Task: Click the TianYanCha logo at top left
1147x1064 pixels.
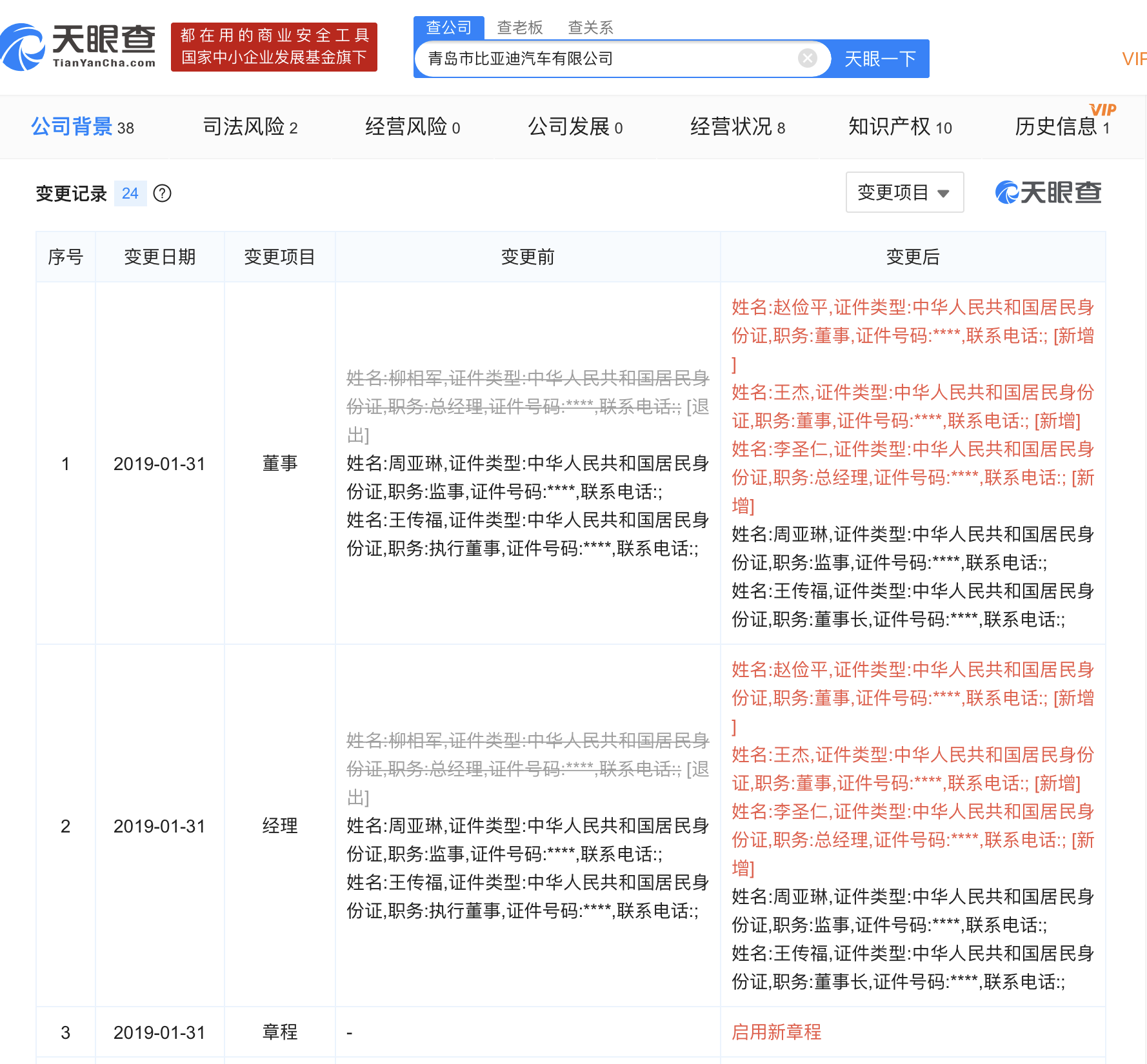Action: (x=78, y=46)
